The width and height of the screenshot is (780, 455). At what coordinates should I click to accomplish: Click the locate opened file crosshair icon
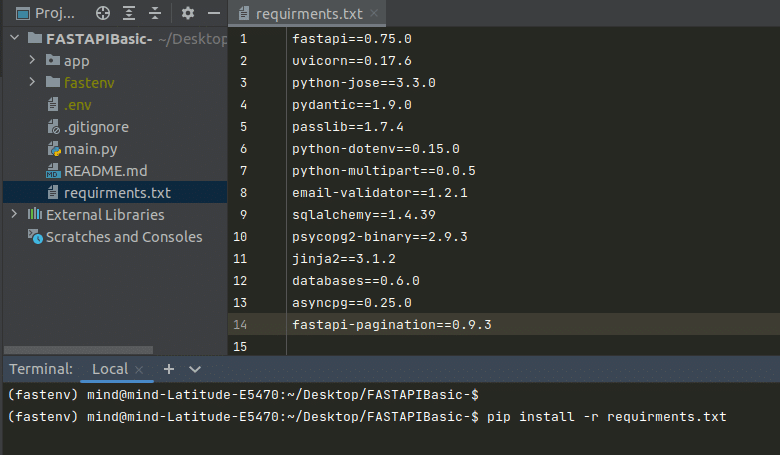103,14
